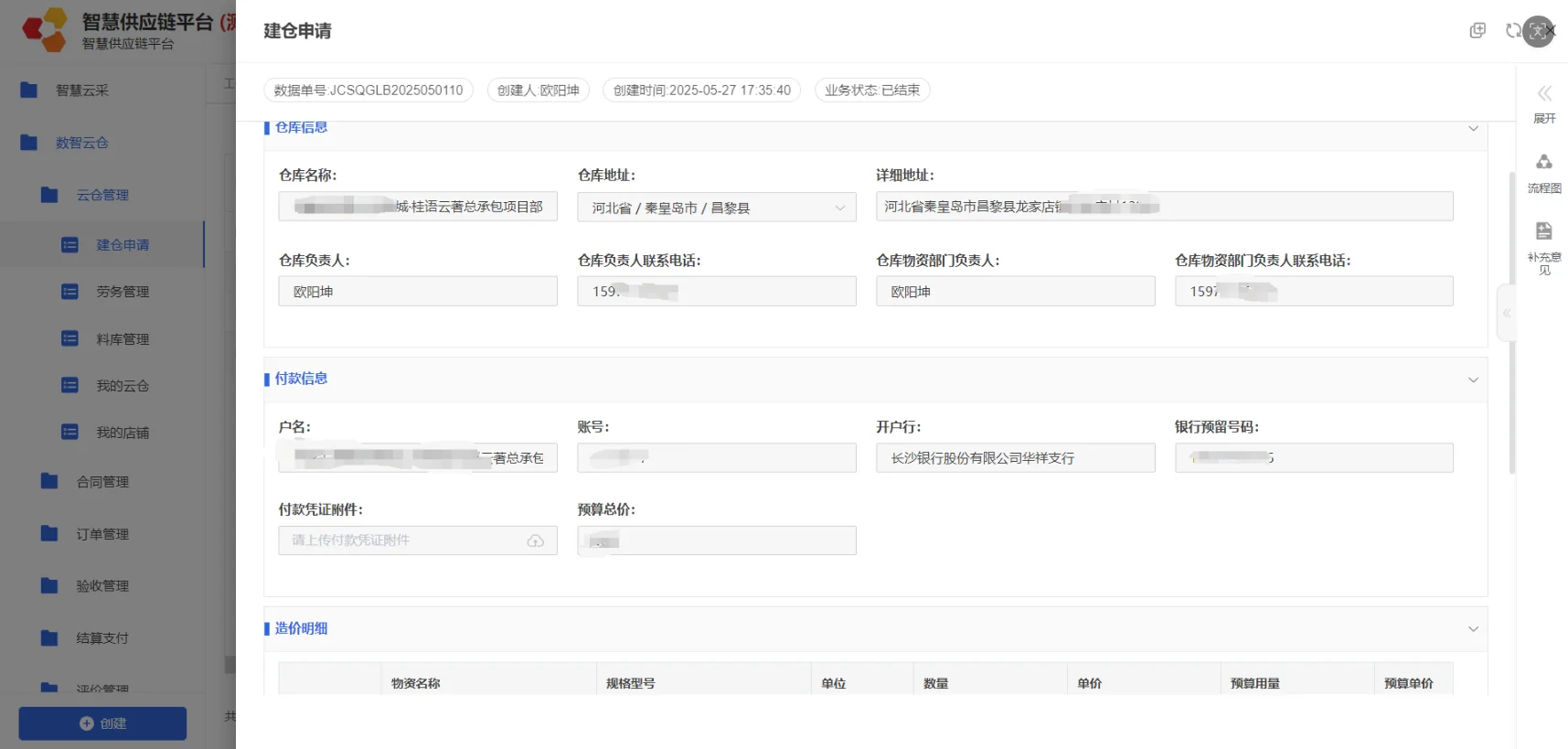Click the 物资名称 column header
The image size is (1568, 749).
(x=416, y=683)
